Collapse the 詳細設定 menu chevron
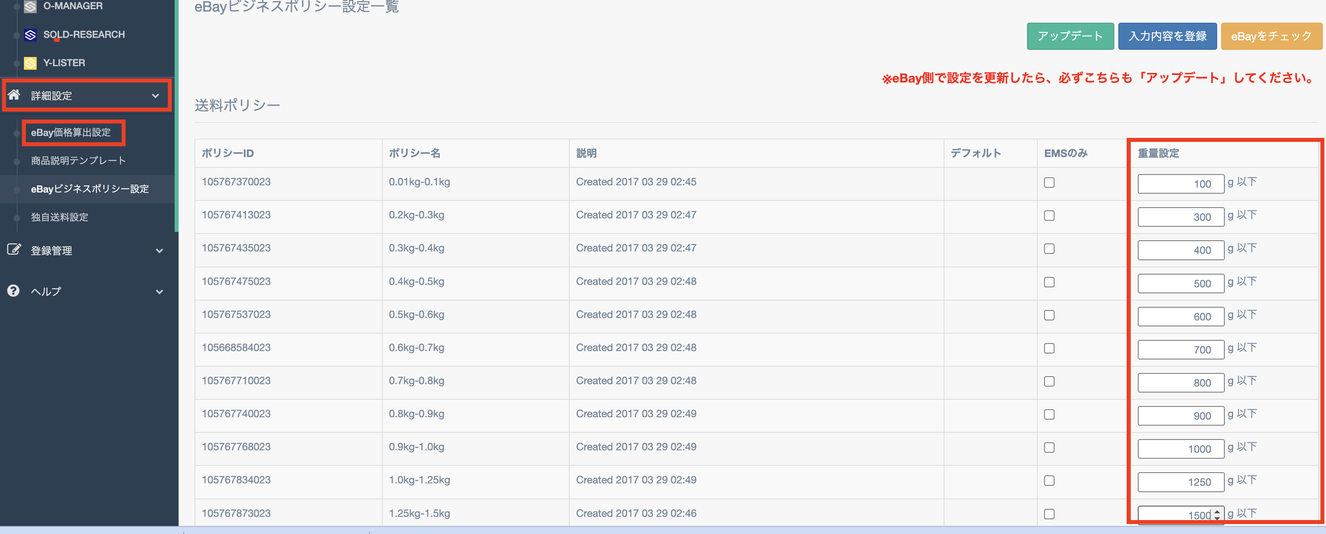The height and width of the screenshot is (534, 1326). tap(155, 96)
